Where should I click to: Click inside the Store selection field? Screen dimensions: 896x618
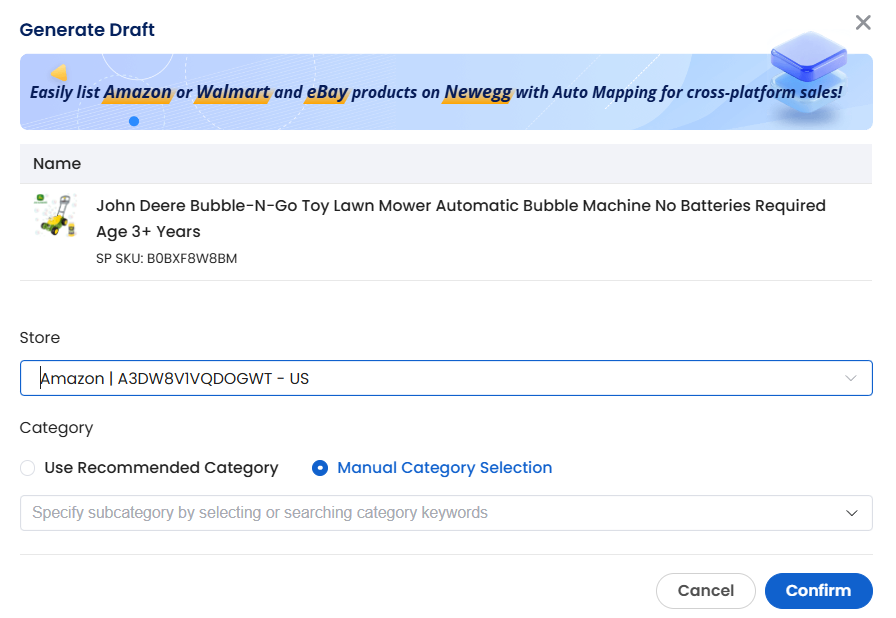click(446, 378)
